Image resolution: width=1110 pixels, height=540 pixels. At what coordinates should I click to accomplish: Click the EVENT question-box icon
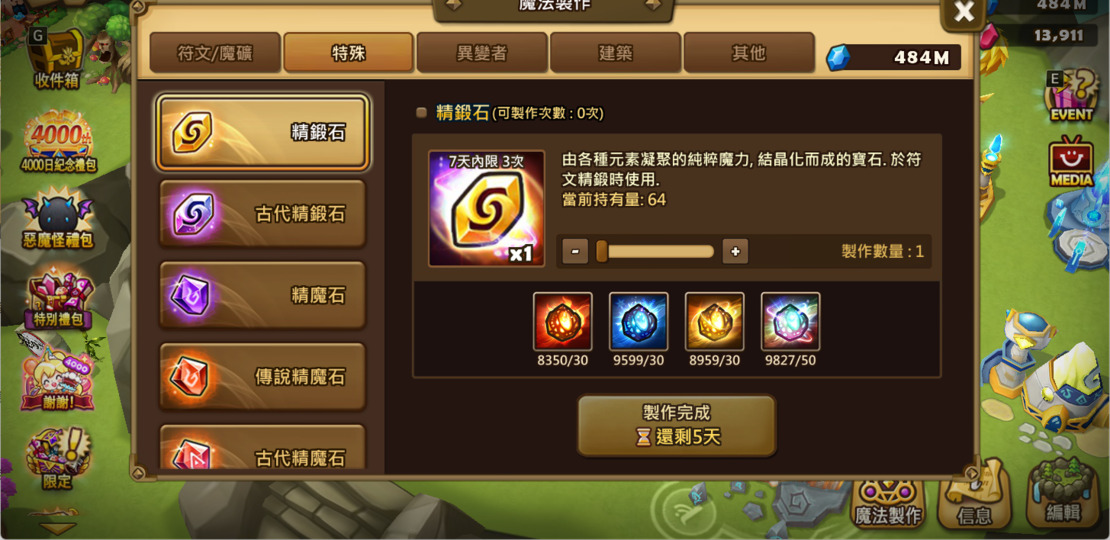click(1071, 96)
